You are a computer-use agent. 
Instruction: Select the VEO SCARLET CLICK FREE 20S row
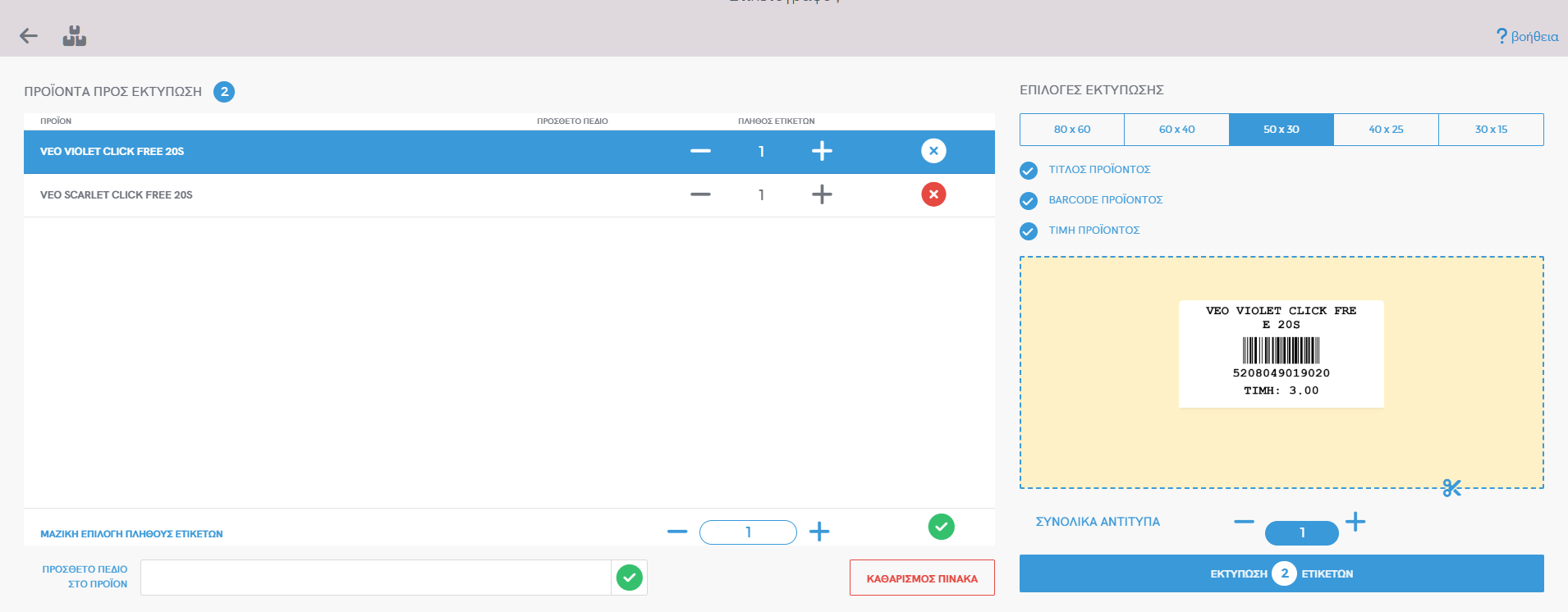click(509, 195)
